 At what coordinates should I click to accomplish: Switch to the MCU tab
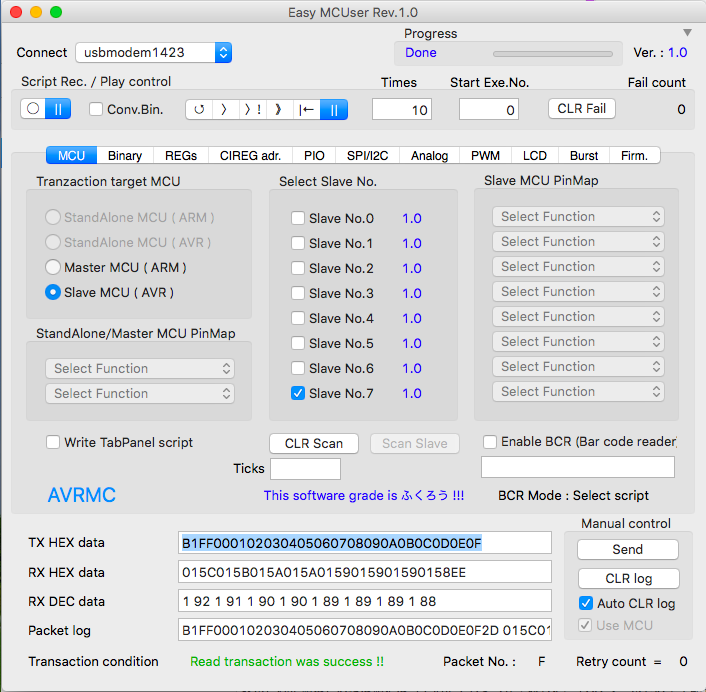(71, 155)
